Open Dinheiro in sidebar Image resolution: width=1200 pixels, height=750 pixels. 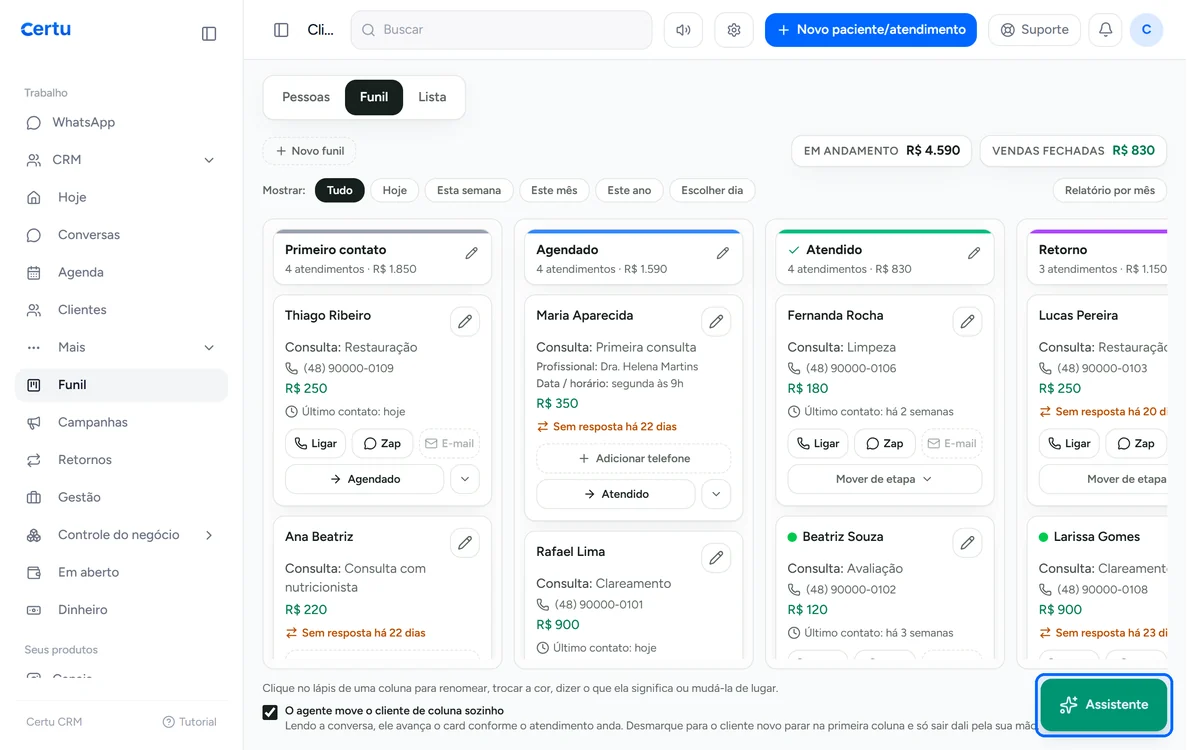click(x=121, y=610)
